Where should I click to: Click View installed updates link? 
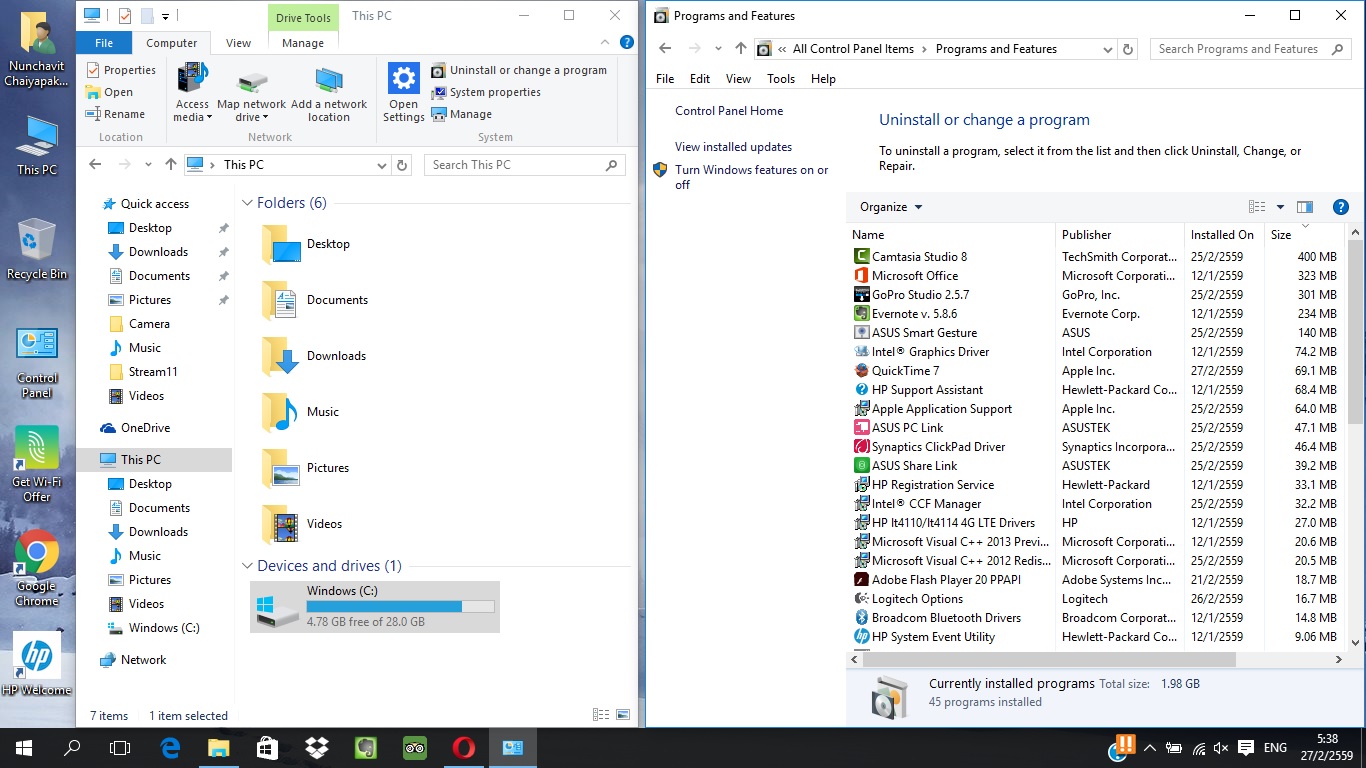coord(733,147)
